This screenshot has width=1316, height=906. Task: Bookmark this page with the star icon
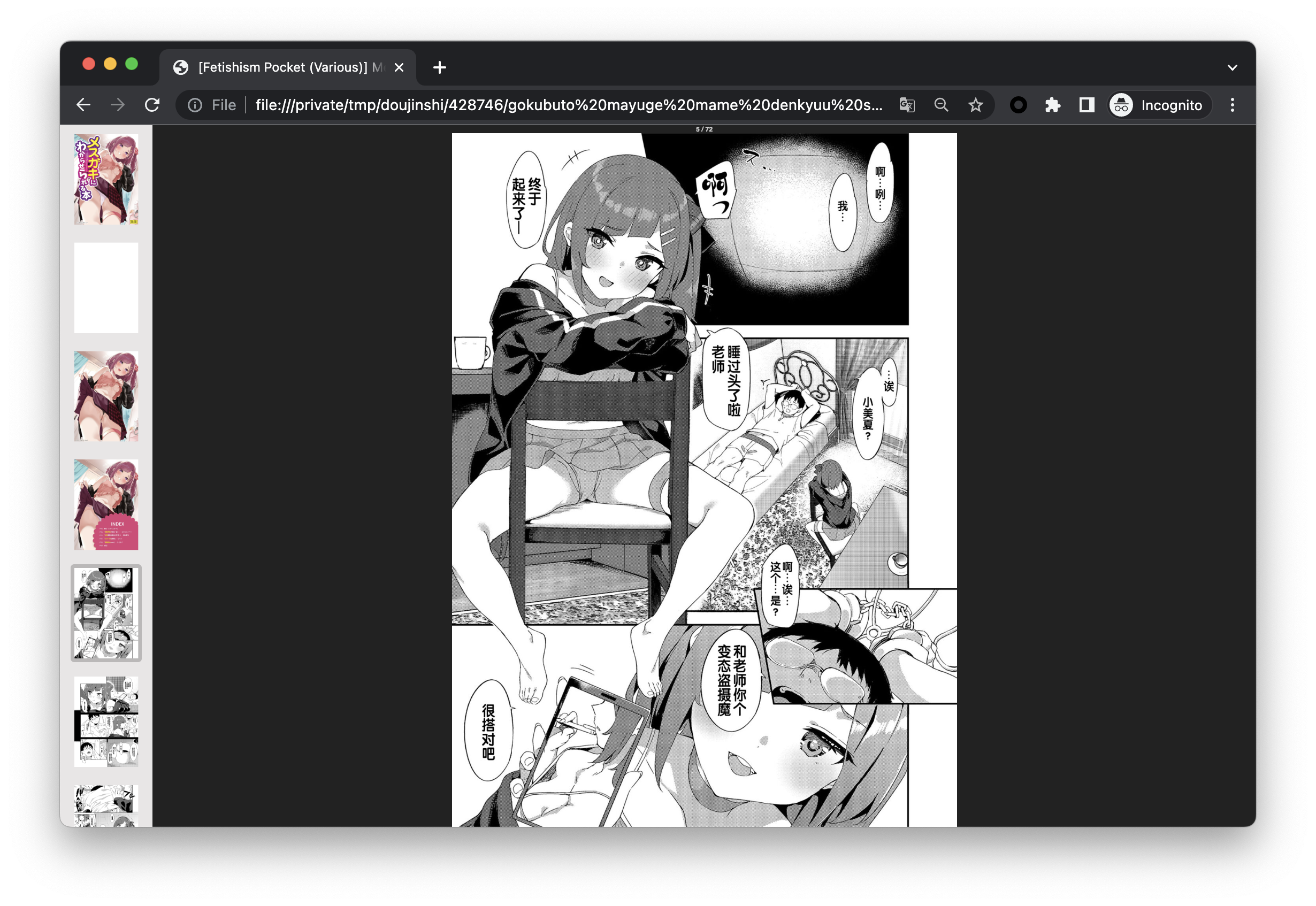[975, 105]
